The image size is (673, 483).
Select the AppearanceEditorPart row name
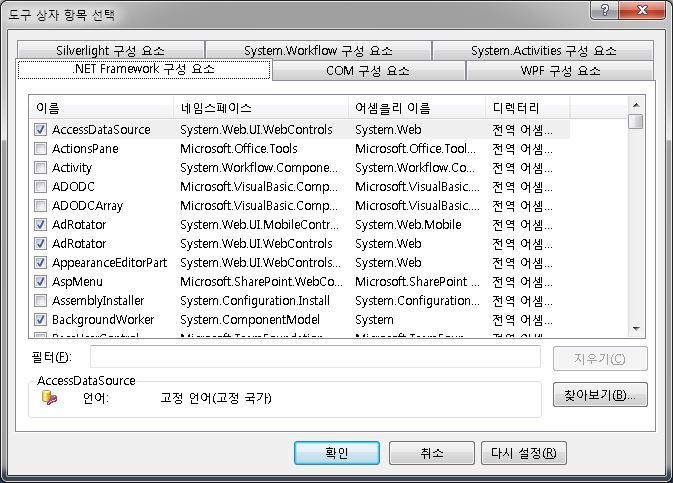[x=109, y=262]
